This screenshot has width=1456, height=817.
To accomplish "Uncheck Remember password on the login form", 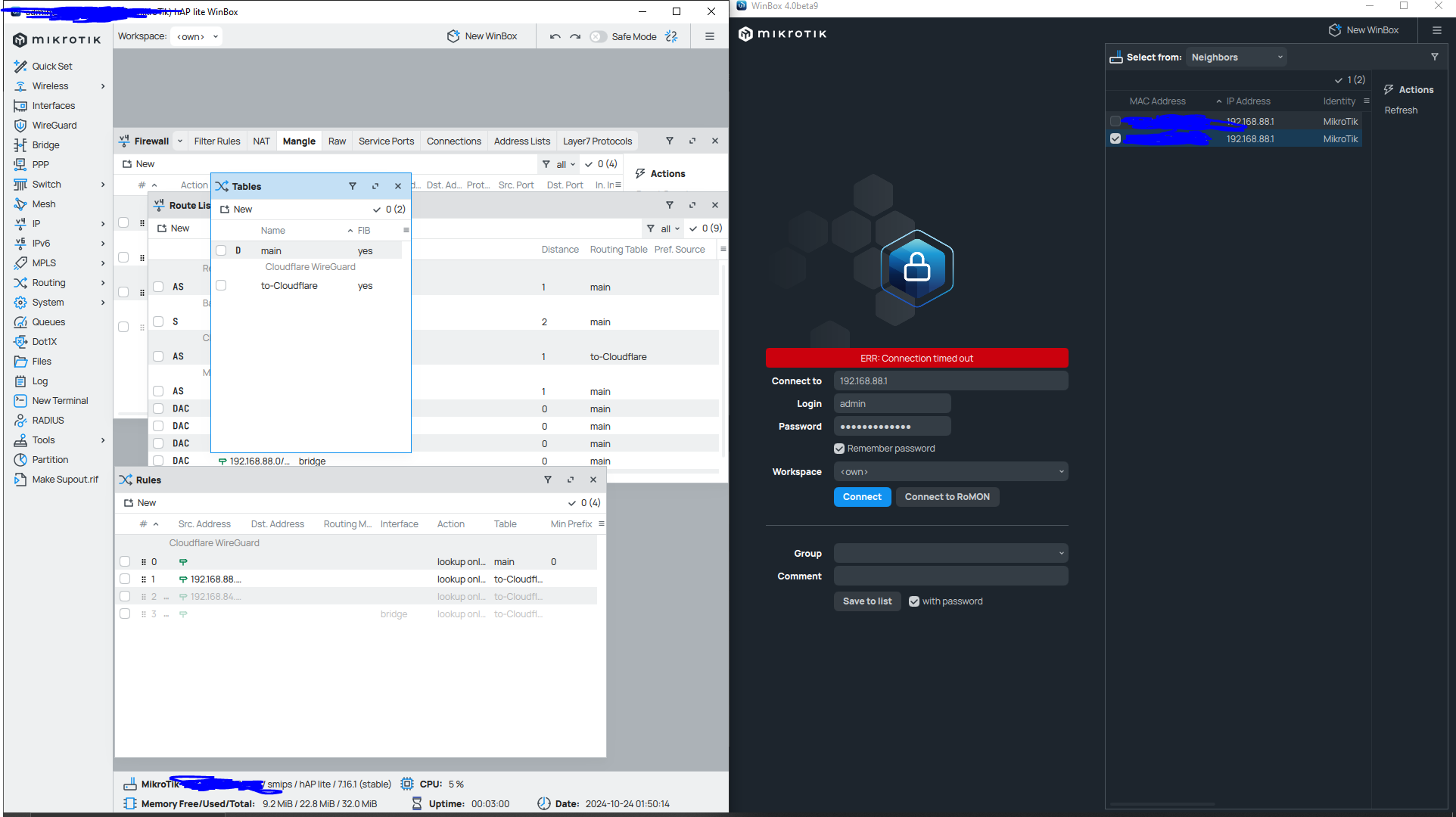I will point(838,448).
